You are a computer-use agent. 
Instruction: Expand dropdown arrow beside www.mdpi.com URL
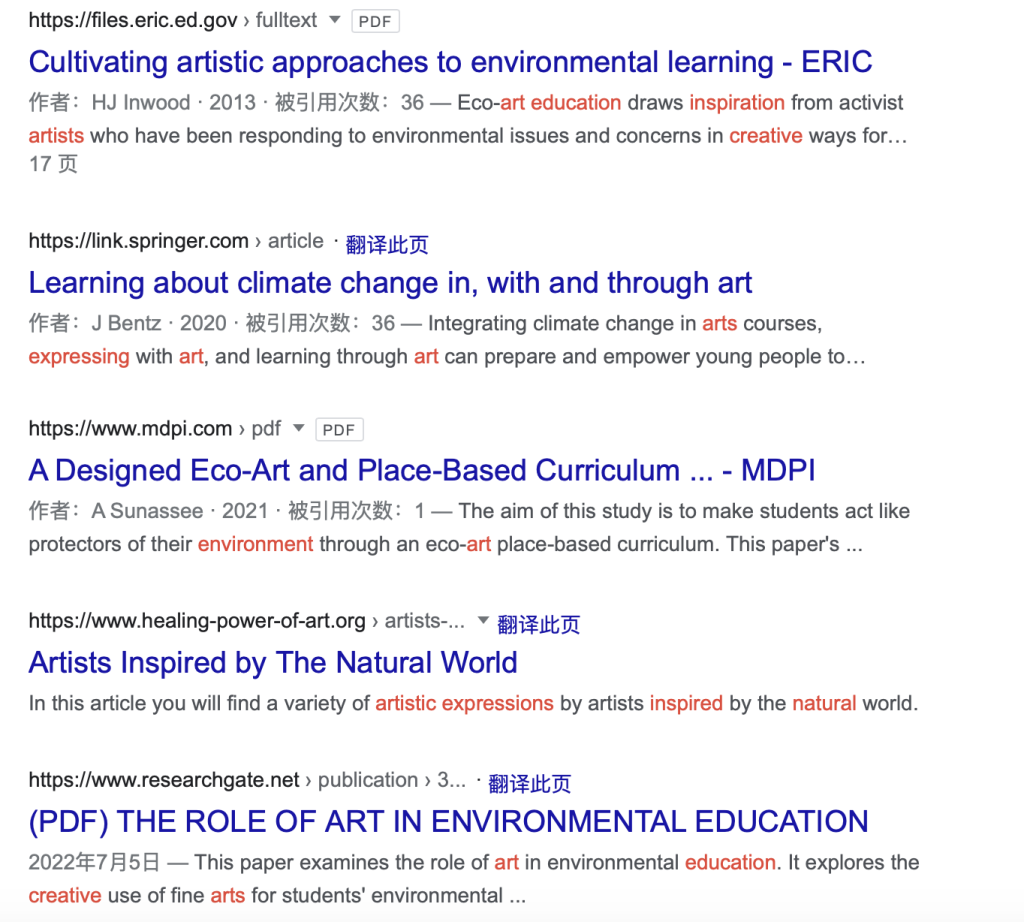point(298,429)
